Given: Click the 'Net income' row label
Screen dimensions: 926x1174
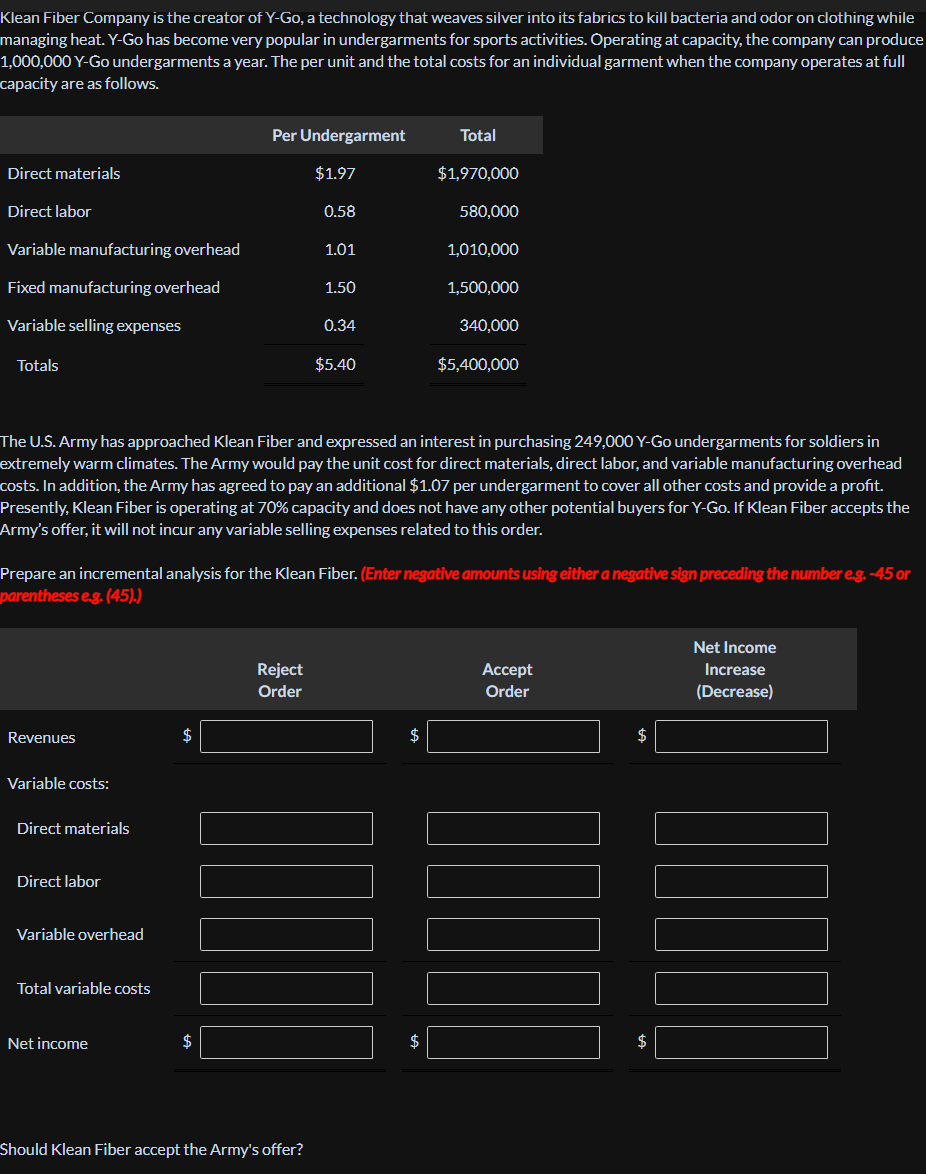Looking at the screenshot, I should click(x=48, y=1043).
